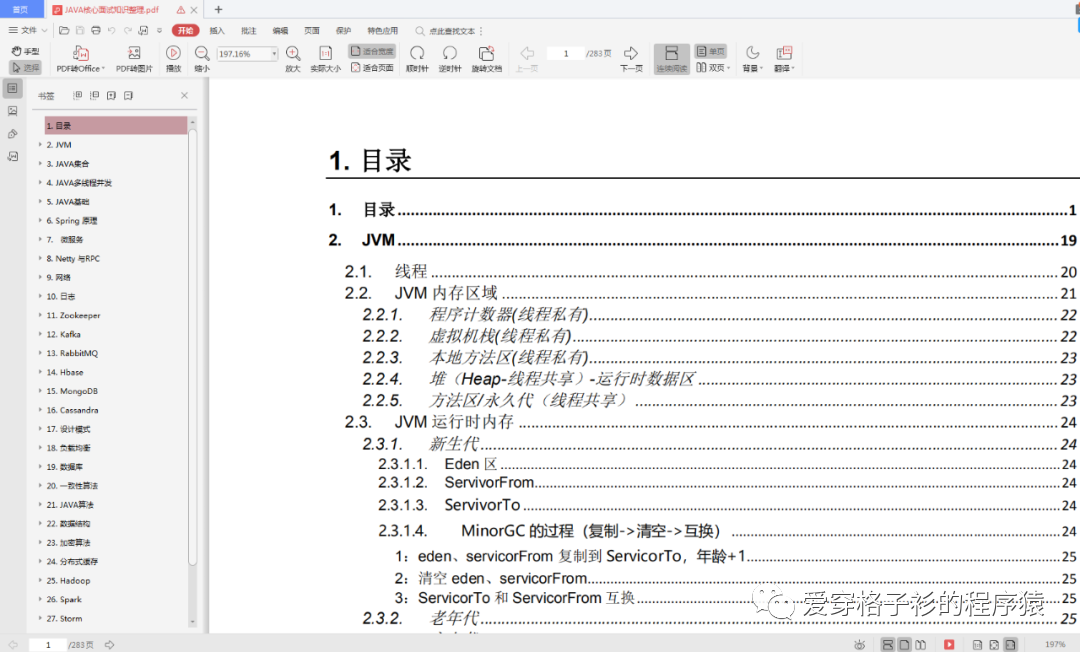This screenshot has height=652, width=1080.
Task: Switch to the 保护 tab
Action: click(343, 30)
